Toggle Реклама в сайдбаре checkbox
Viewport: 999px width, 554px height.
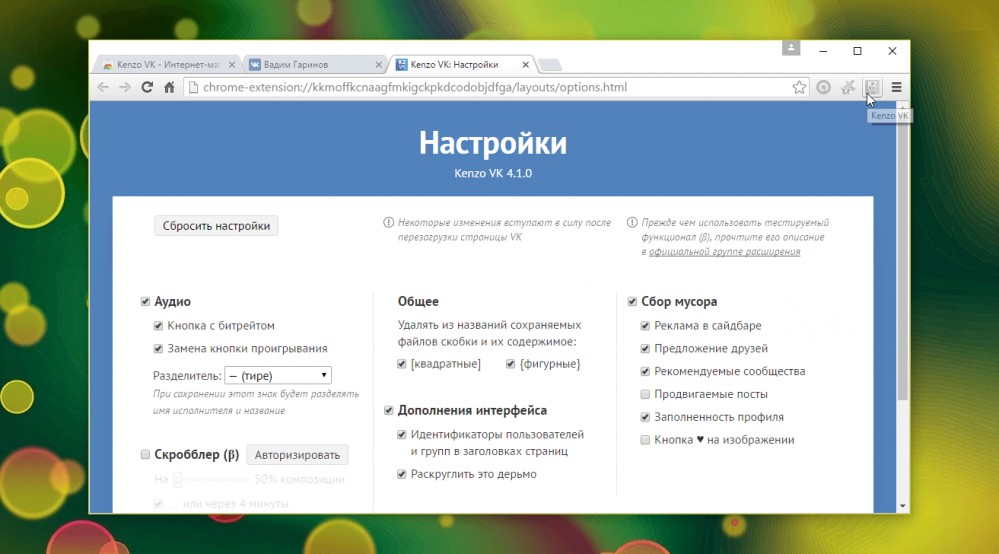click(645, 325)
